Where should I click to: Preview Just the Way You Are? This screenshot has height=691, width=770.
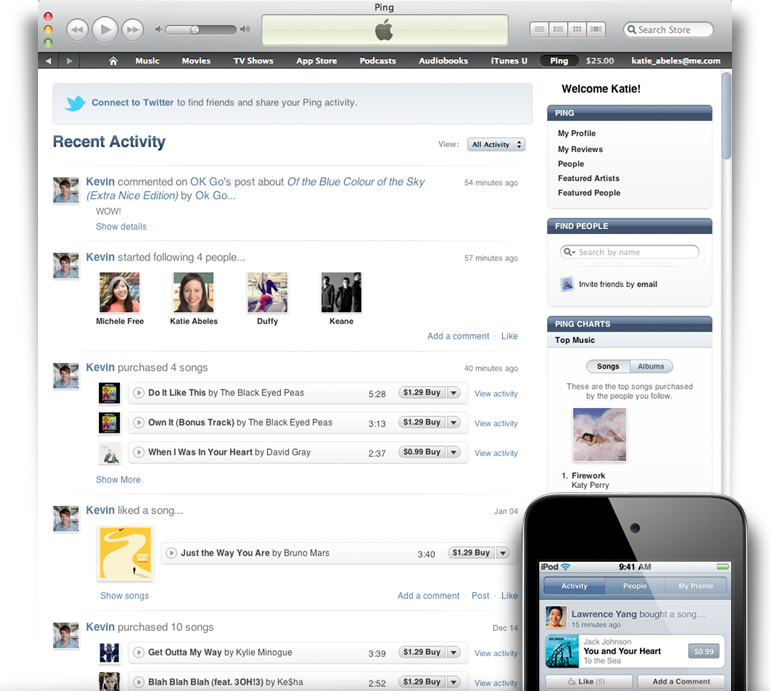[x=171, y=553]
